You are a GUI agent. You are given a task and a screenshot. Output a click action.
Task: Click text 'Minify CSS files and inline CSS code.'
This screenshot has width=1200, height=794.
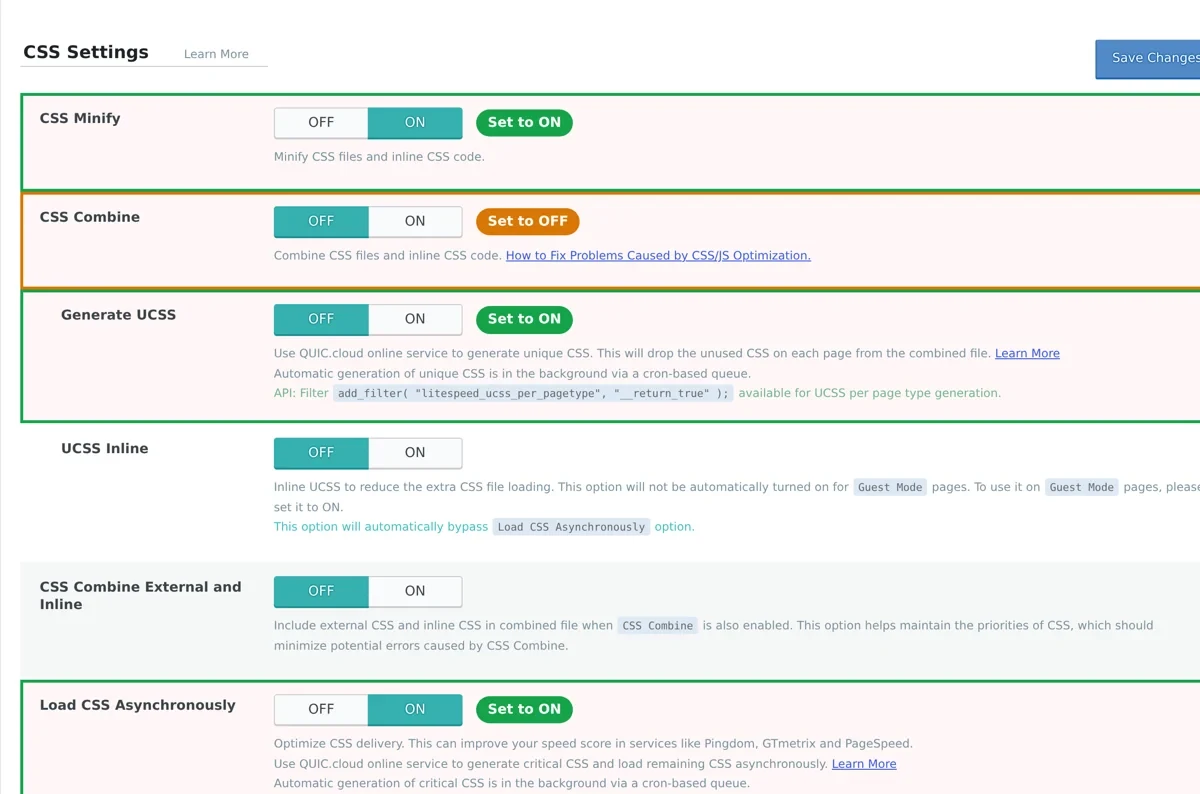pyautogui.click(x=379, y=157)
